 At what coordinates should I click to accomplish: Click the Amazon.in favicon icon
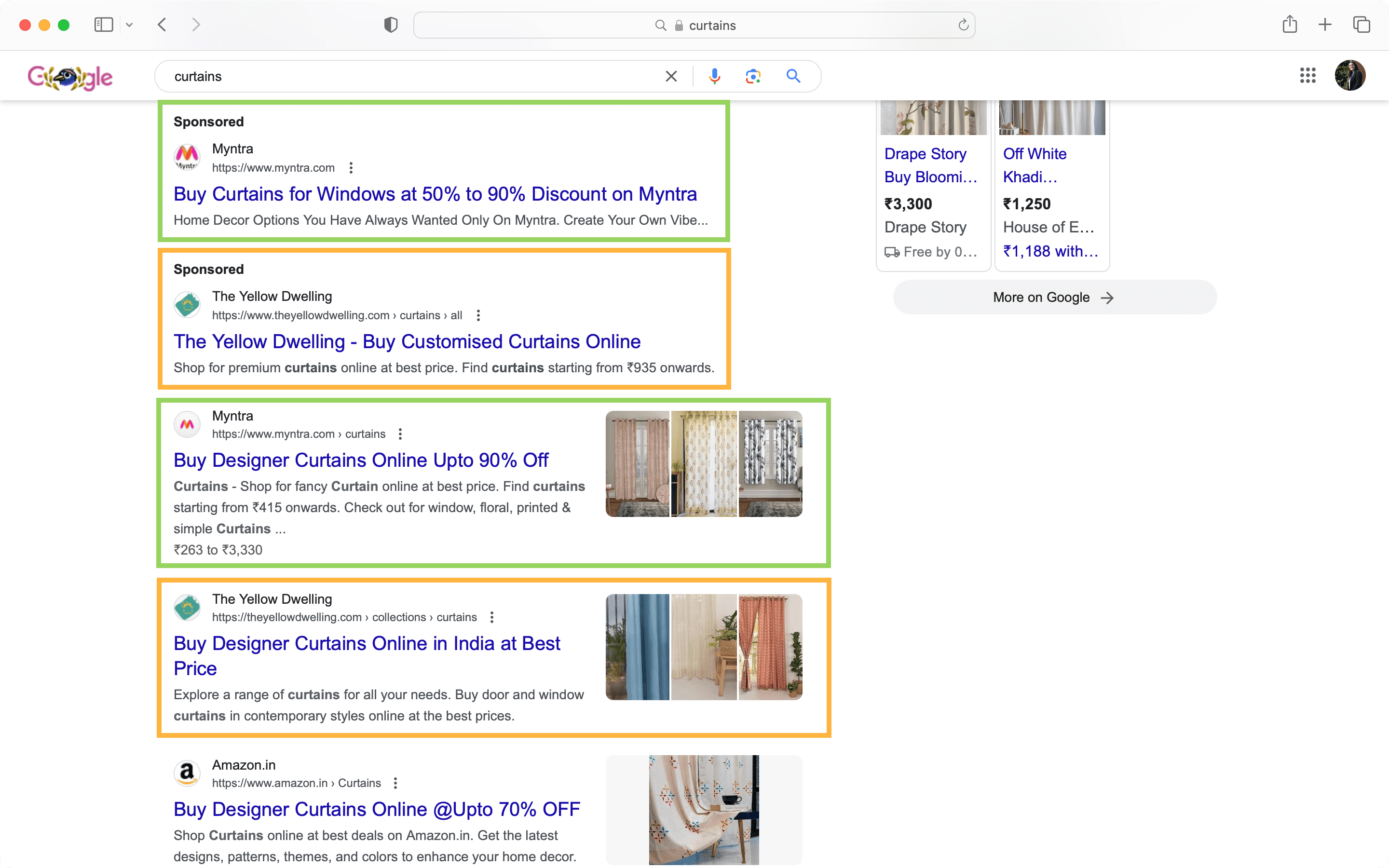point(187,774)
